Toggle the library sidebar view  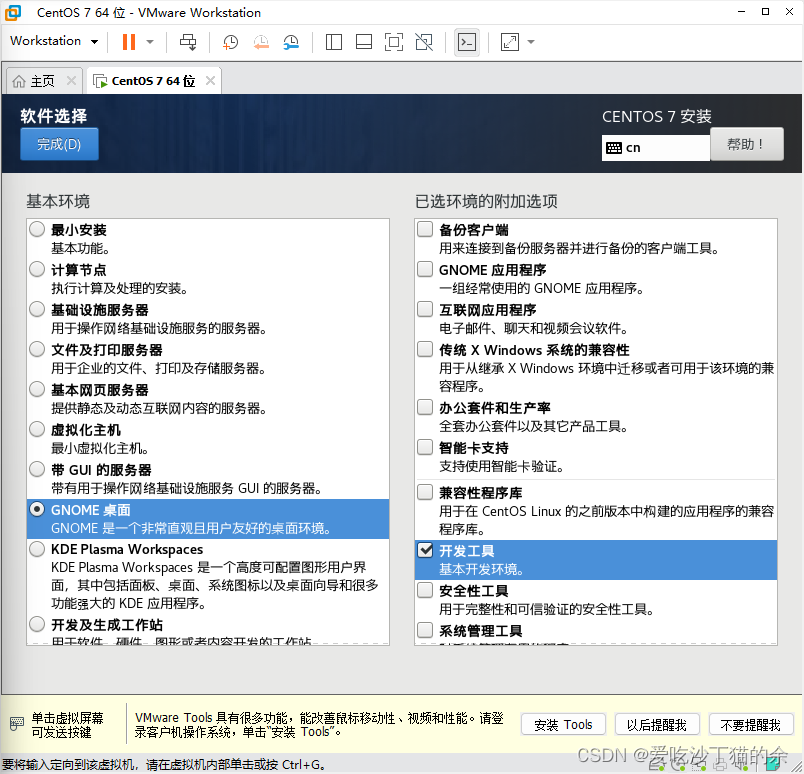click(x=334, y=42)
